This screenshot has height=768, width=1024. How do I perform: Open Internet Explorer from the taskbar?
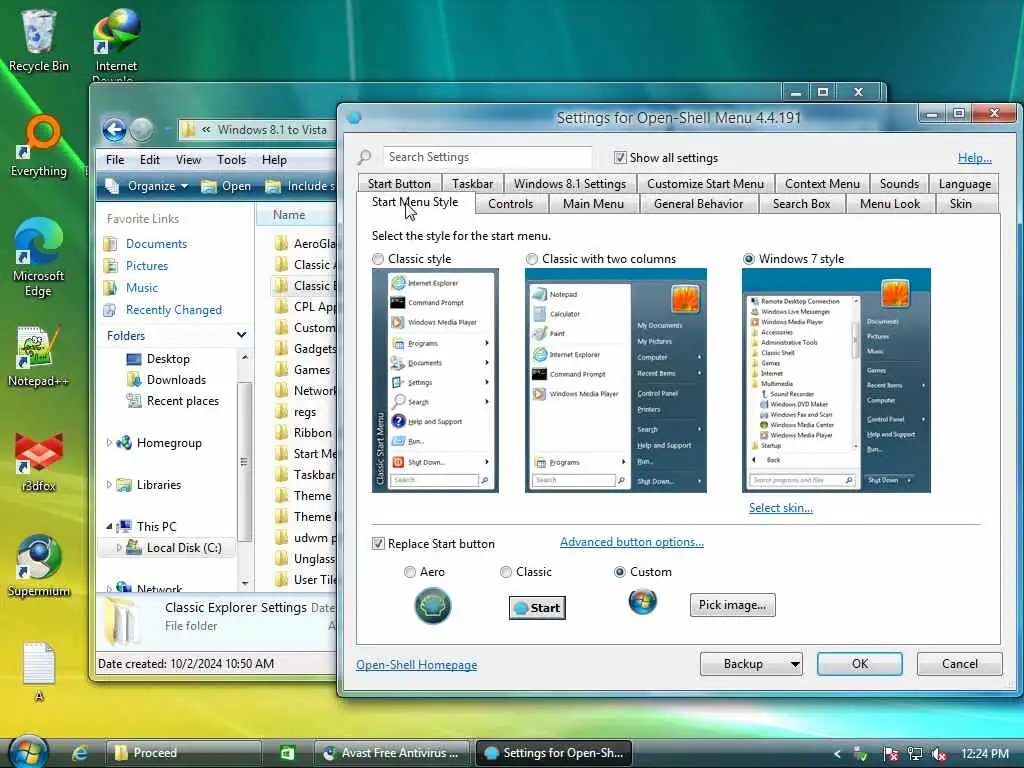80,753
